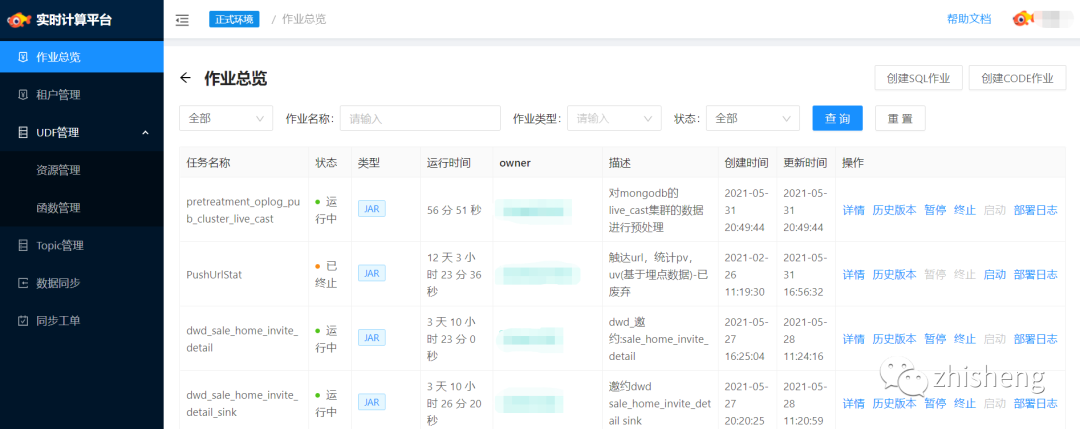Viewport: 1080px width, 429px height.
Task: Click the 同步工单 sidebar icon
Action: tap(23, 321)
